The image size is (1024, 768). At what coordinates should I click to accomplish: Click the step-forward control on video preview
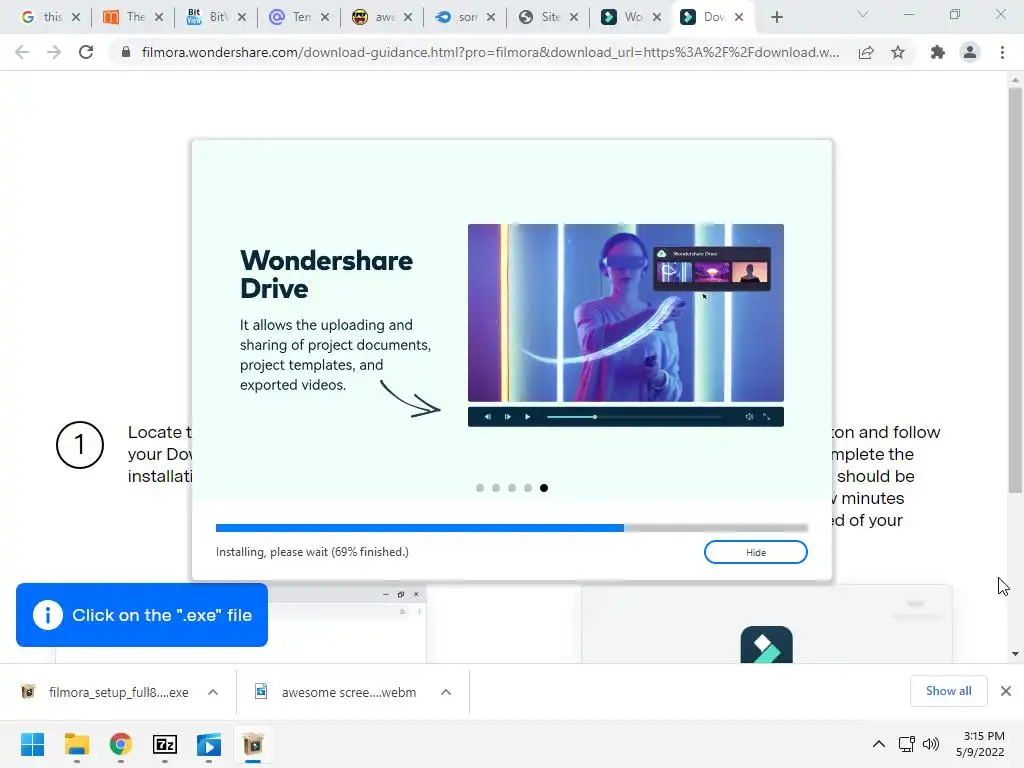[x=507, y=417]
